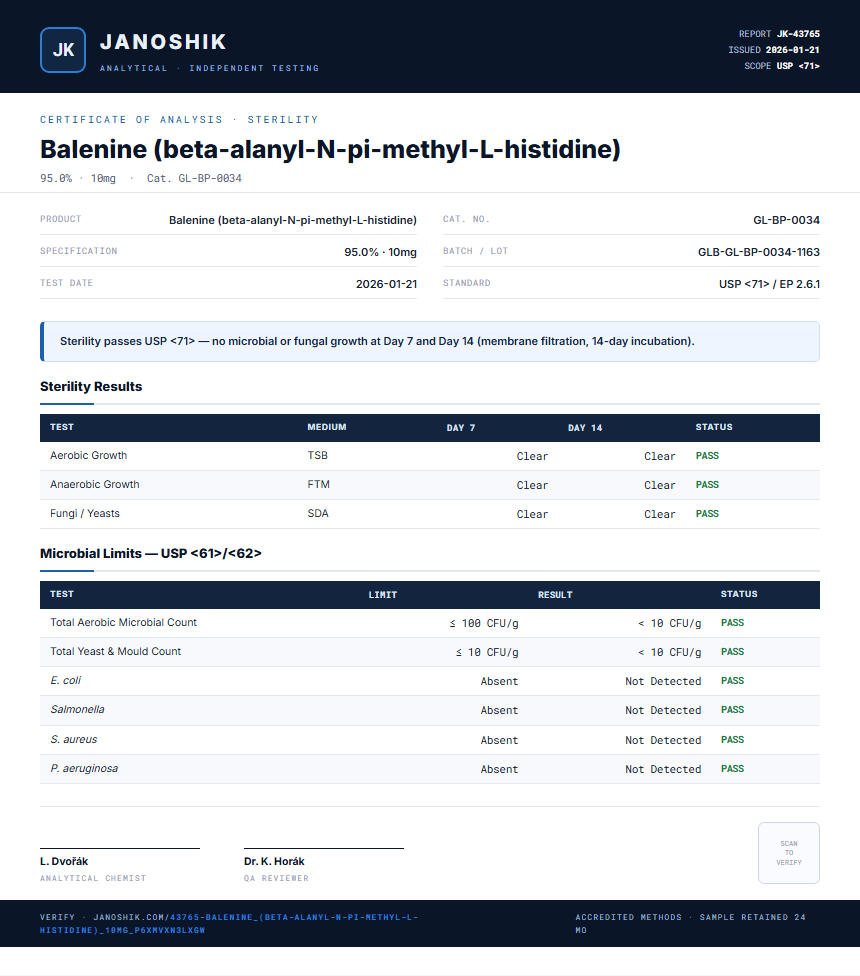This screenshot has height=976, width=860.
Task: Select standard USP <71> / EP 2.6.1
Action: [769, 284]
